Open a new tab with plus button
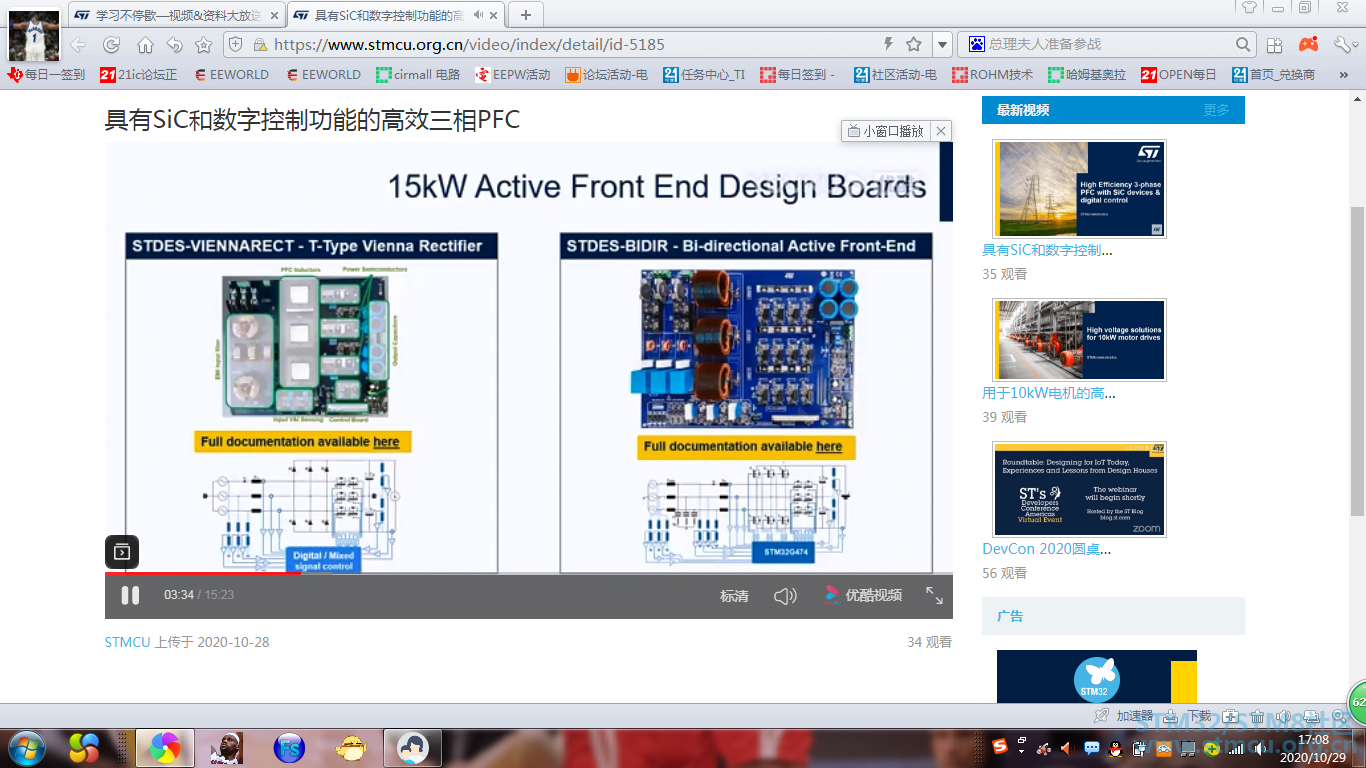Screen dimensions: 1366x768 [526, 15]
